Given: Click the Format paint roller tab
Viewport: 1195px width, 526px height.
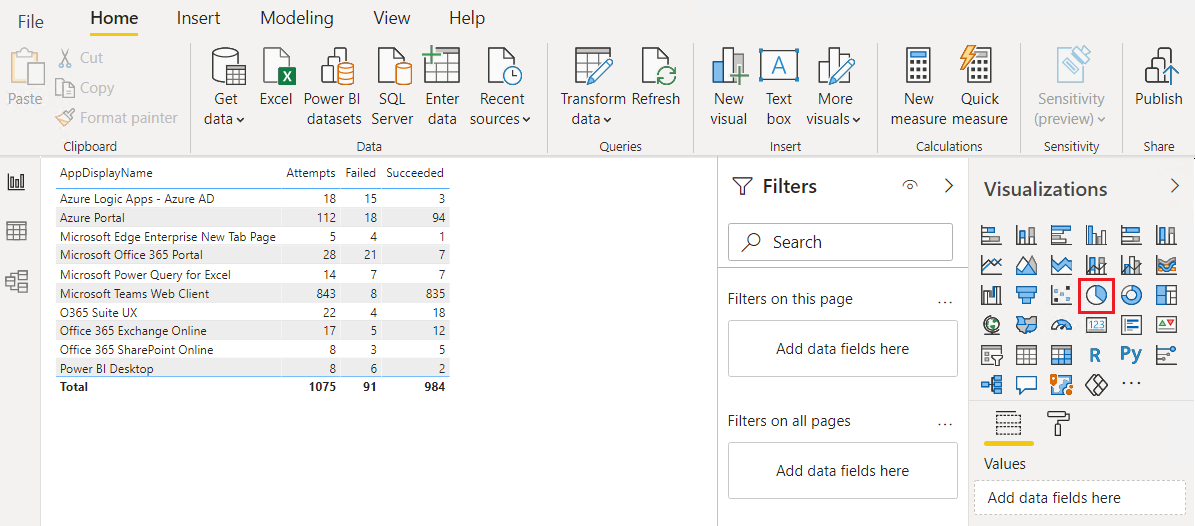Looking at the screenshot, I should [1057, 422].
